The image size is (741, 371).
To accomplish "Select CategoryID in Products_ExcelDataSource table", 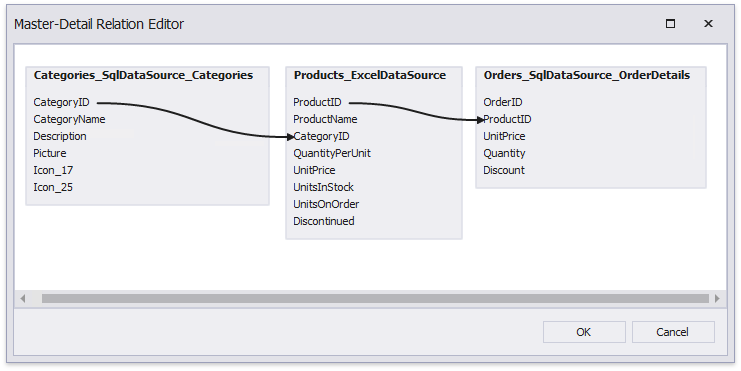I will 321,137.
